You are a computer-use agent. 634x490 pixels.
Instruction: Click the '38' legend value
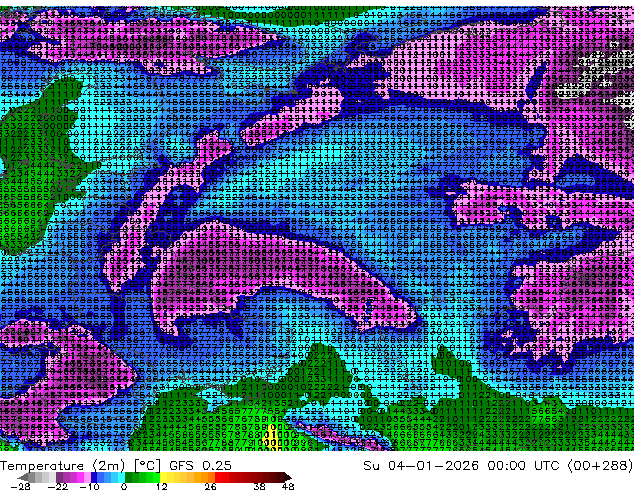pyautogui.click(x=260, y=486)
